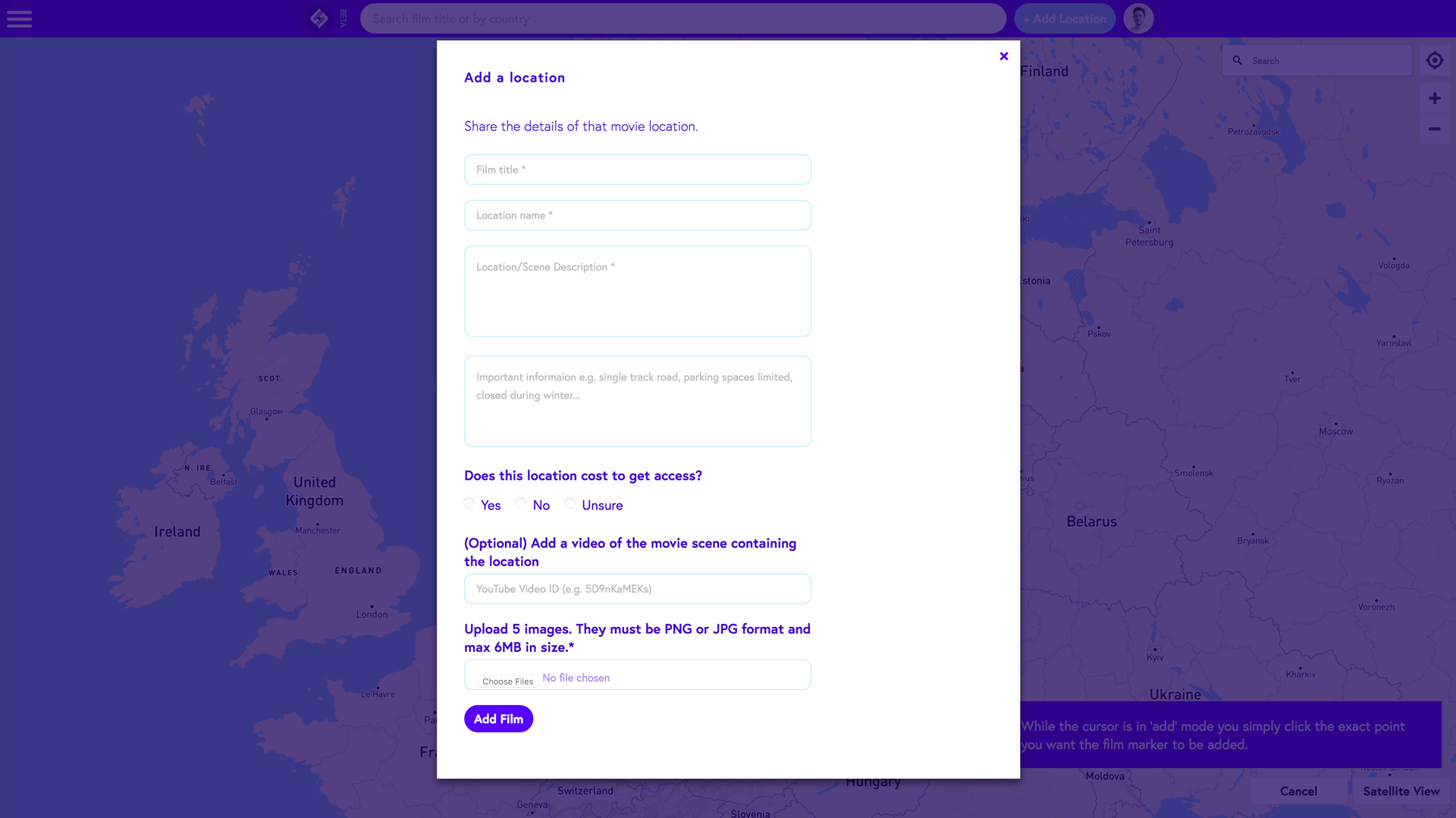Close the Add a location dialog
The height and width of the screenshot is (818, 1456).
1004,56
